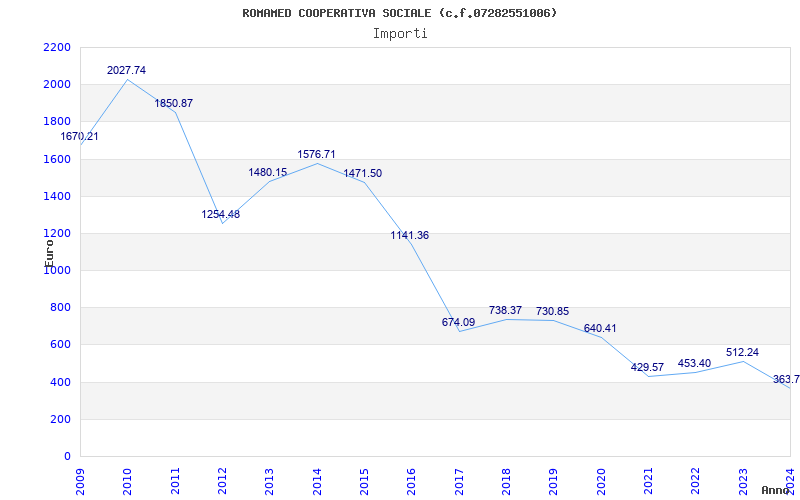Viewport: 800px width, 500px height.
Task: Click the 2200 y-axis tick label
Action: [58, 47]
